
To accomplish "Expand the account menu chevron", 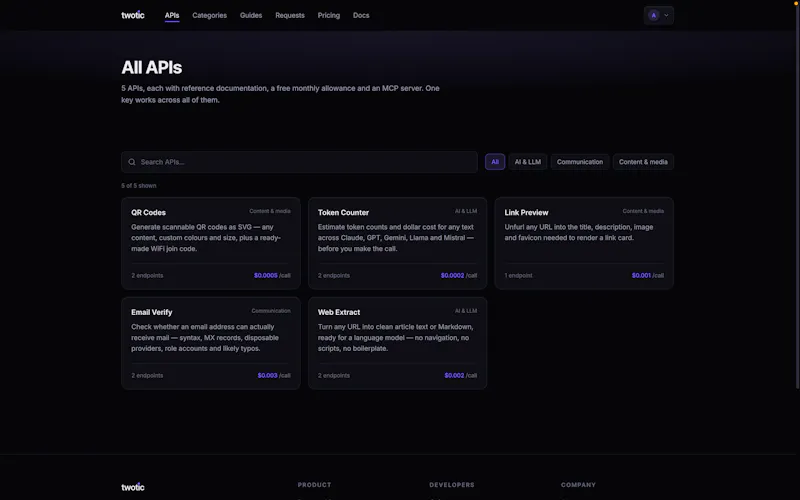I will [666, 15].
